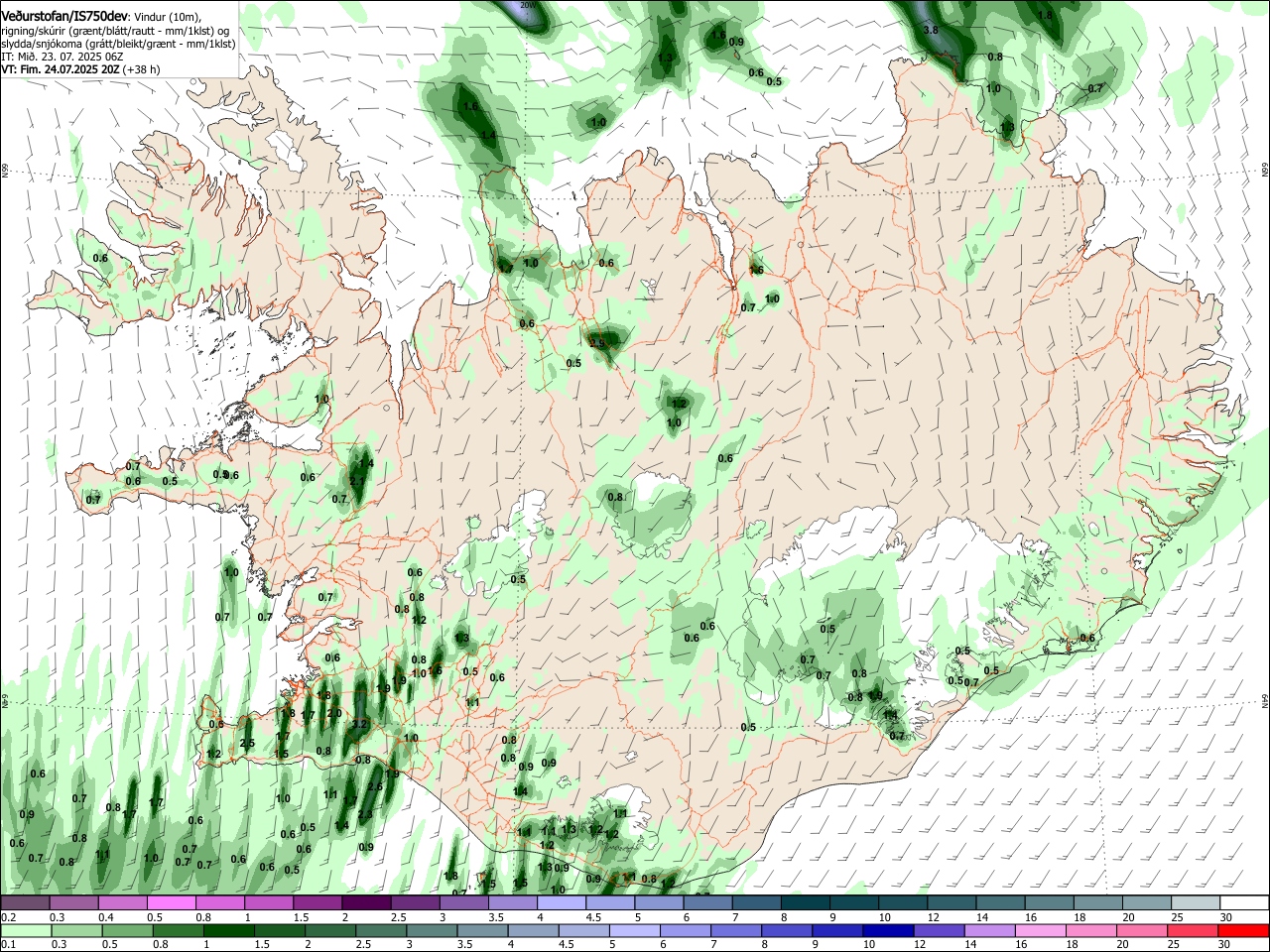This screenshot has width=1270, height=952.
Task: Click the Veðurstofan/IS750dev title text
Action: [64, 17]
